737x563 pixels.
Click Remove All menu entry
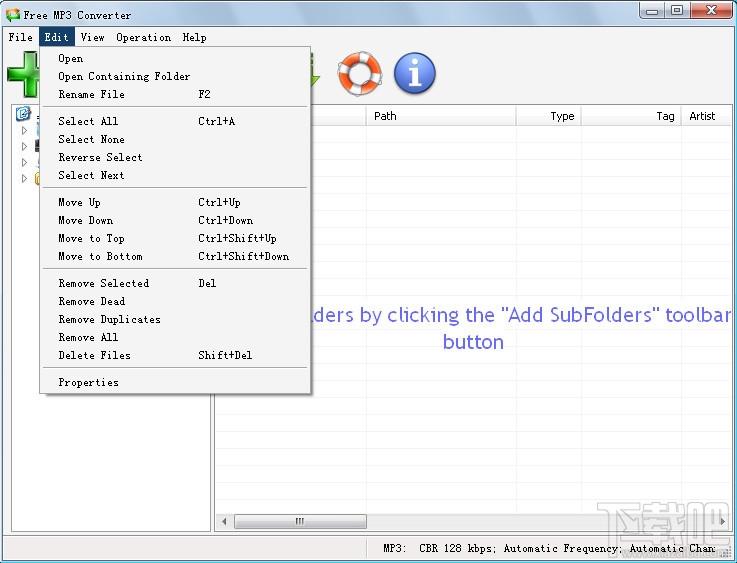tap(175, 337)
